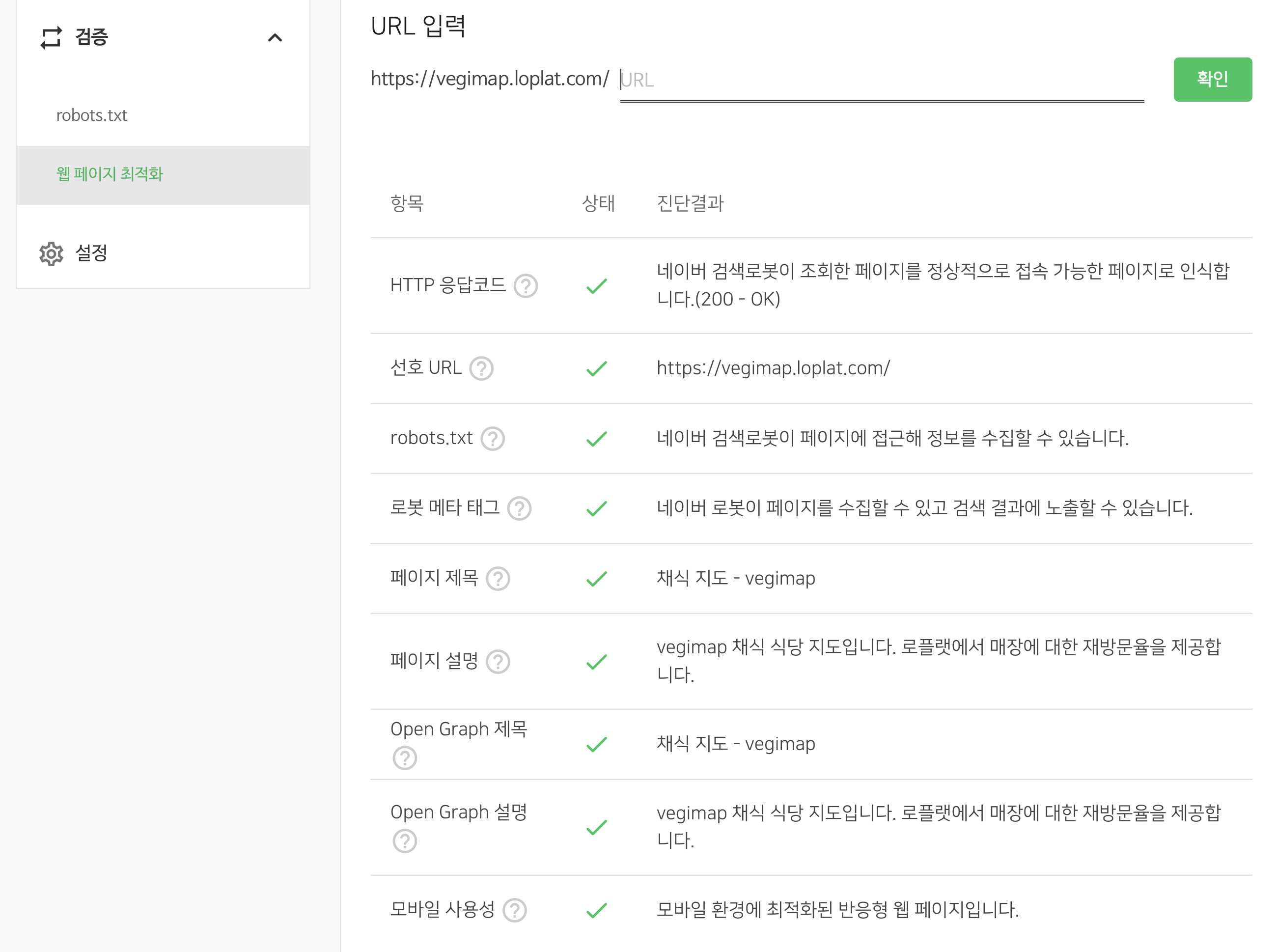Viewport: 1277px width, 952px height.
Task: Open help tooltip for 로봇 메타 태그
Action: click(x=519, y=508)
